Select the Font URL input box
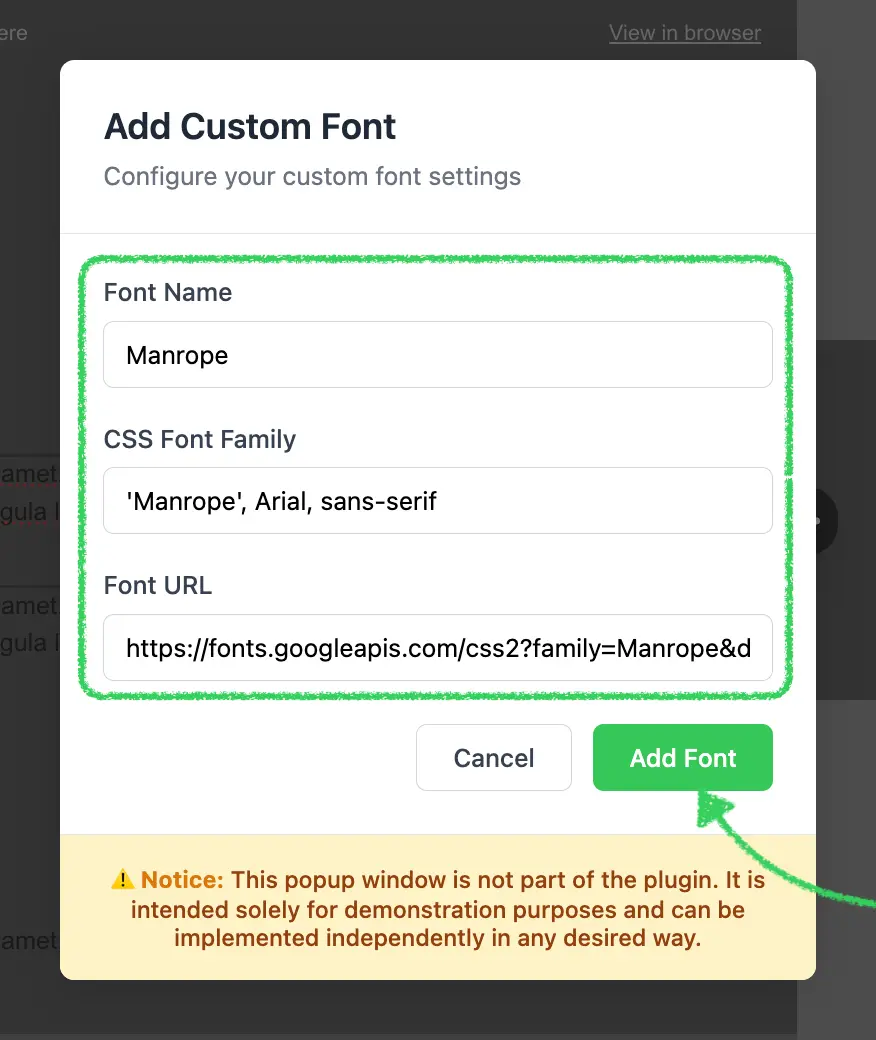This screenshot has height=1040, width=876. (438, 647)
